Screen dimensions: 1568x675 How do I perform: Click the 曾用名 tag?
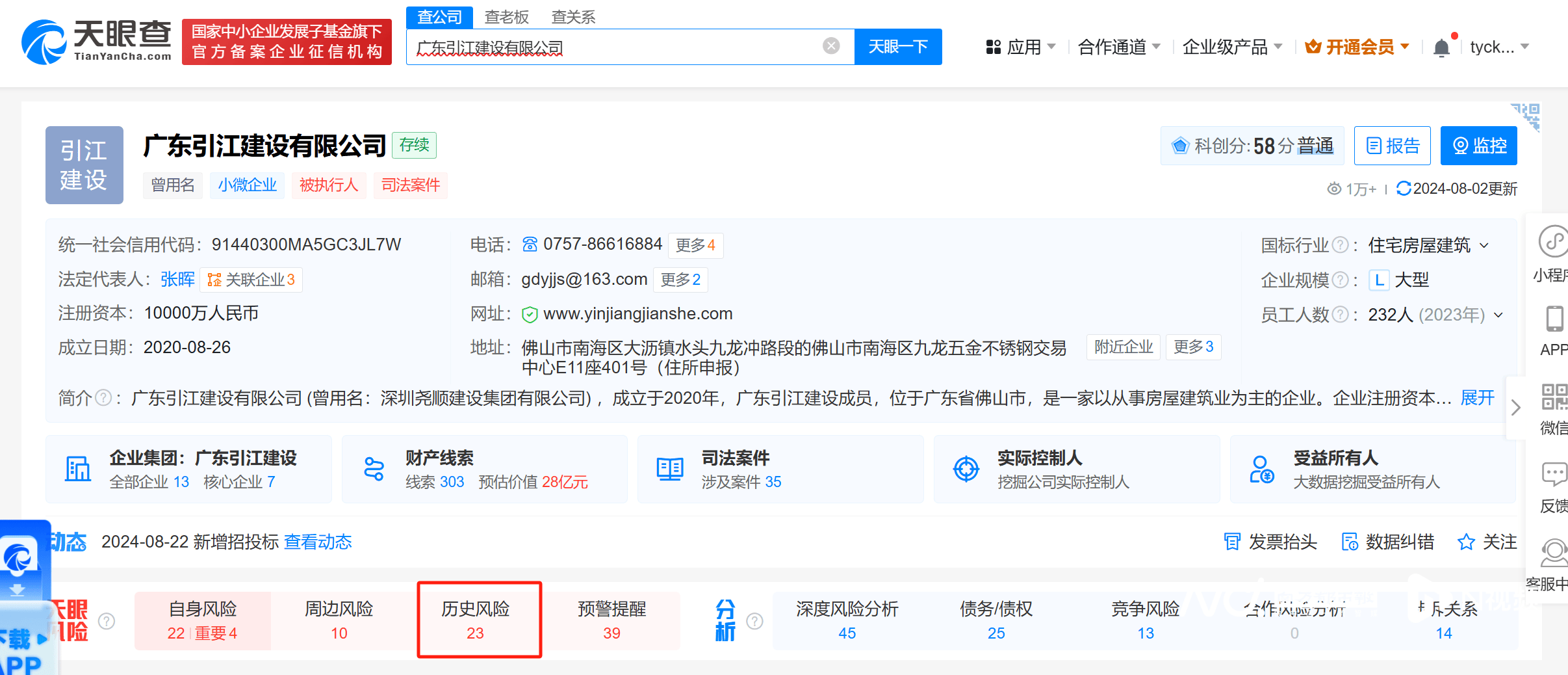(173, 185)
